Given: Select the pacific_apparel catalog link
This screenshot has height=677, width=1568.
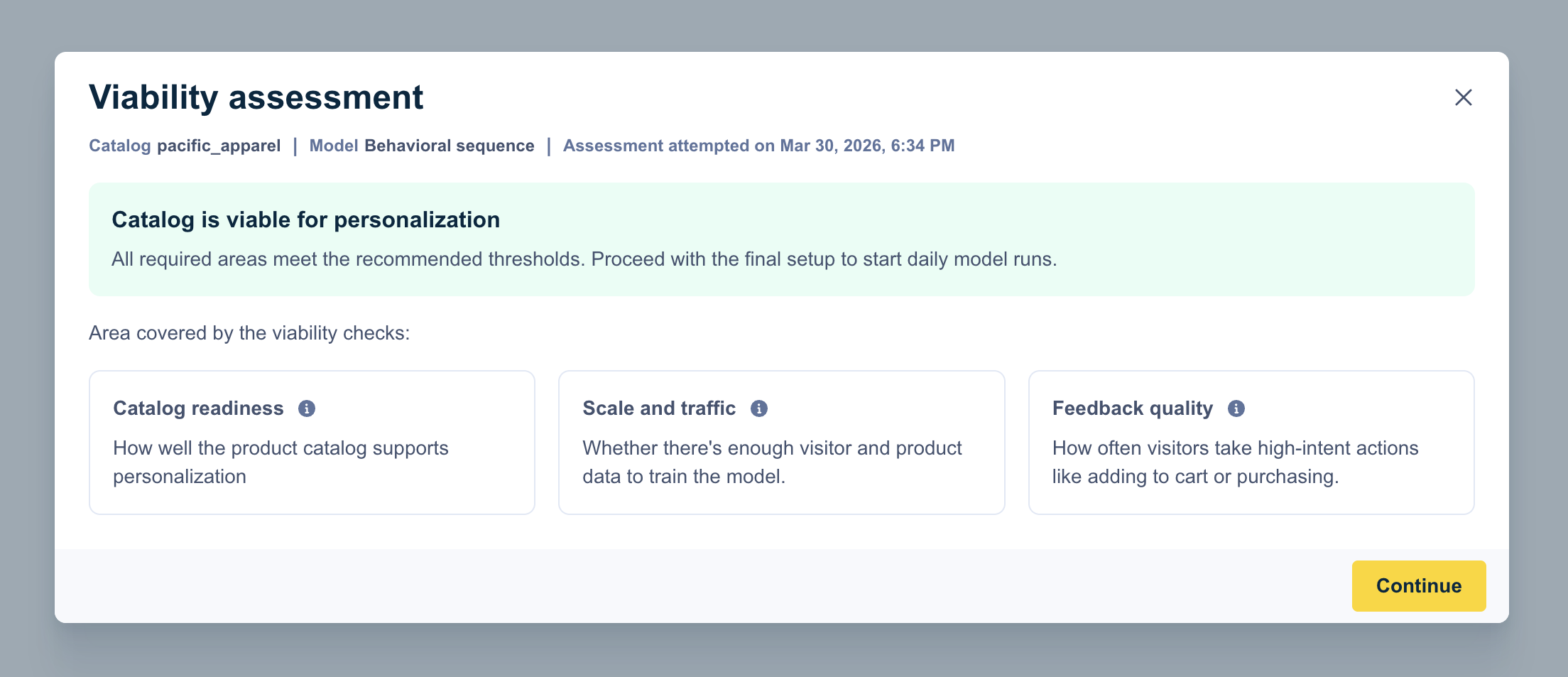Looking at the screenshot, I should (x=218, y=146).
